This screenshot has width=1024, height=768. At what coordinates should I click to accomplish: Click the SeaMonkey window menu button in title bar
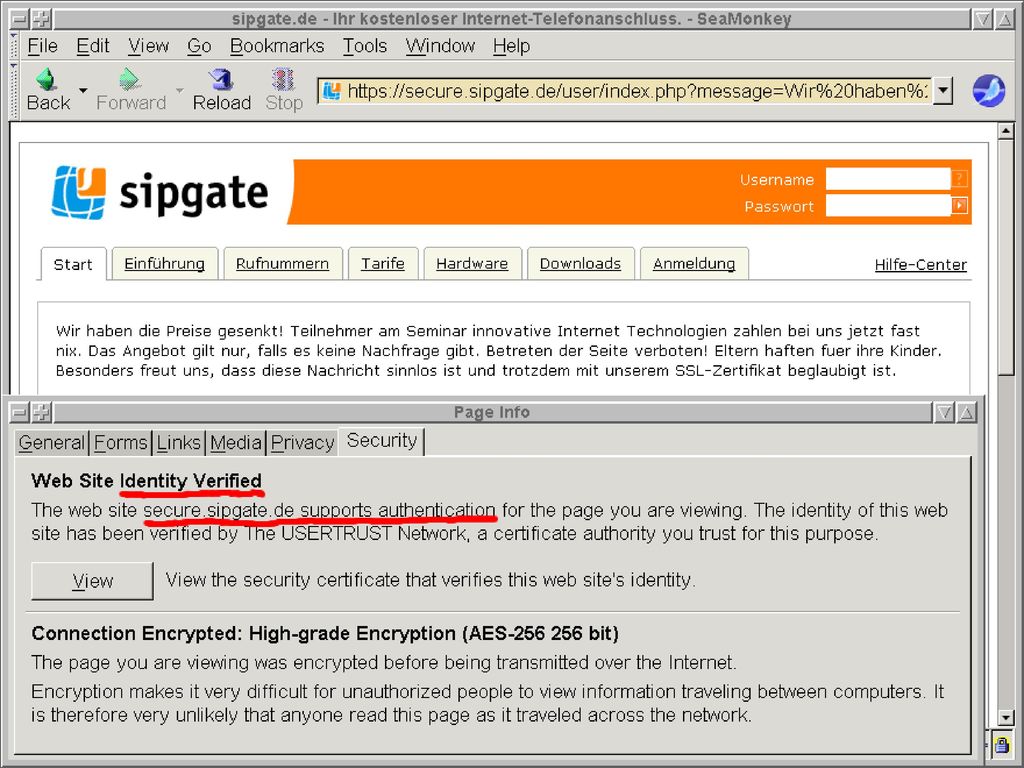[x=20, y=19]
